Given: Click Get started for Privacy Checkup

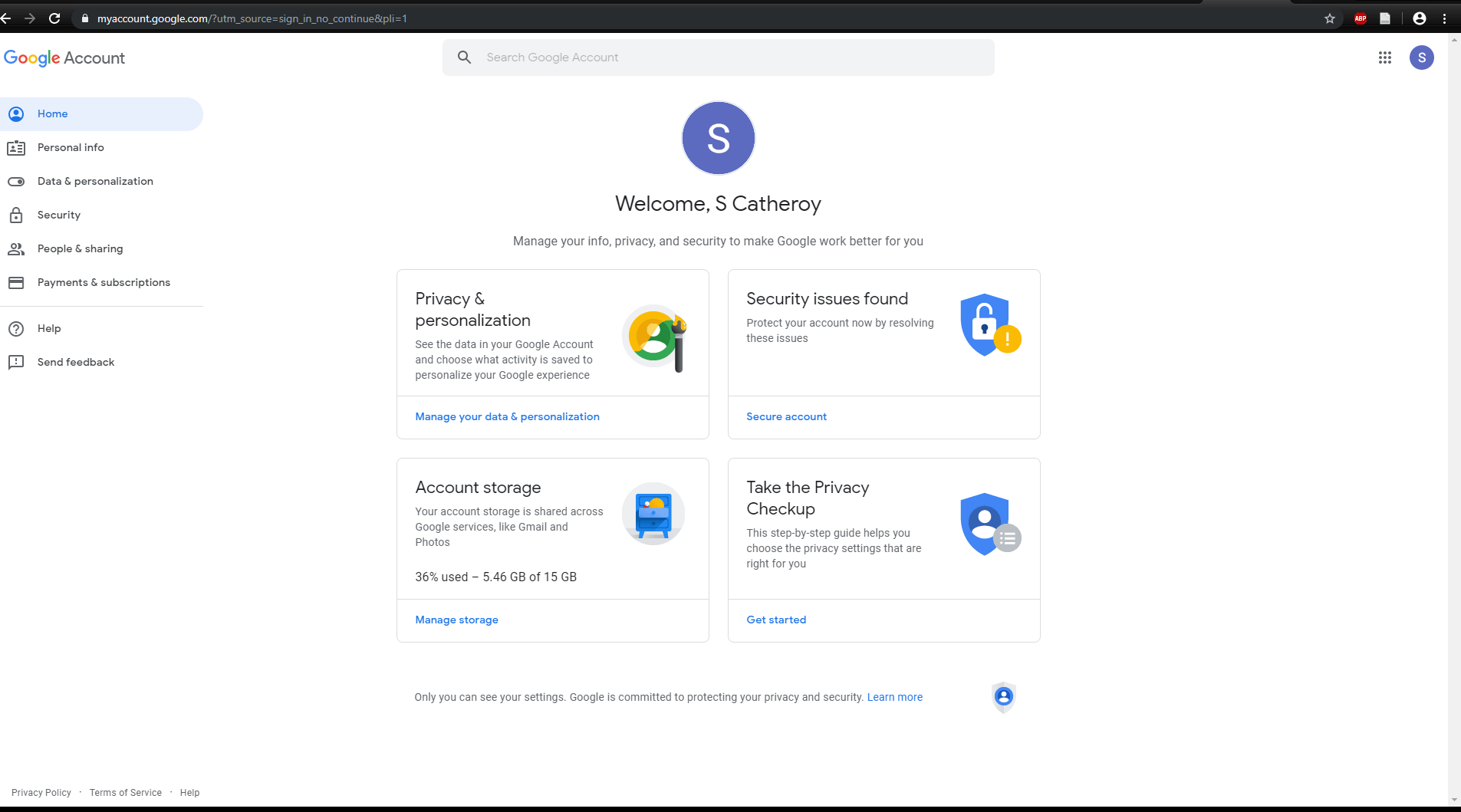Looking at the screenshot, I should [x=776, y=620].
